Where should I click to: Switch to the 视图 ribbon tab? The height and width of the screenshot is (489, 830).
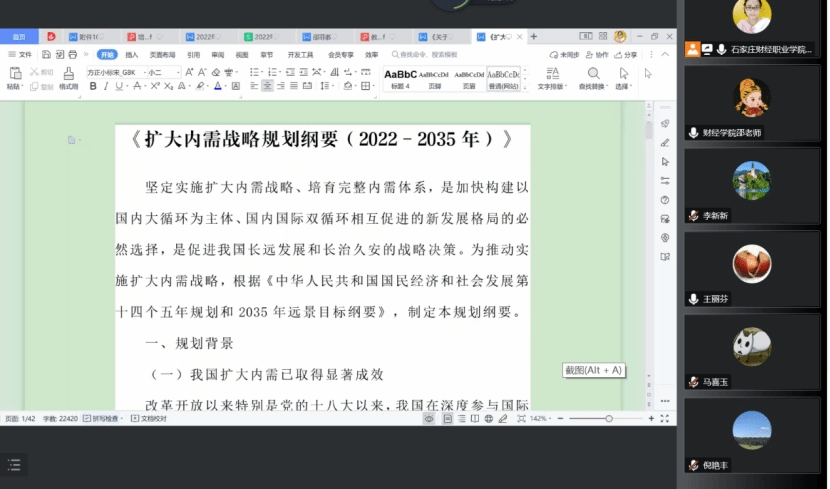242,55
